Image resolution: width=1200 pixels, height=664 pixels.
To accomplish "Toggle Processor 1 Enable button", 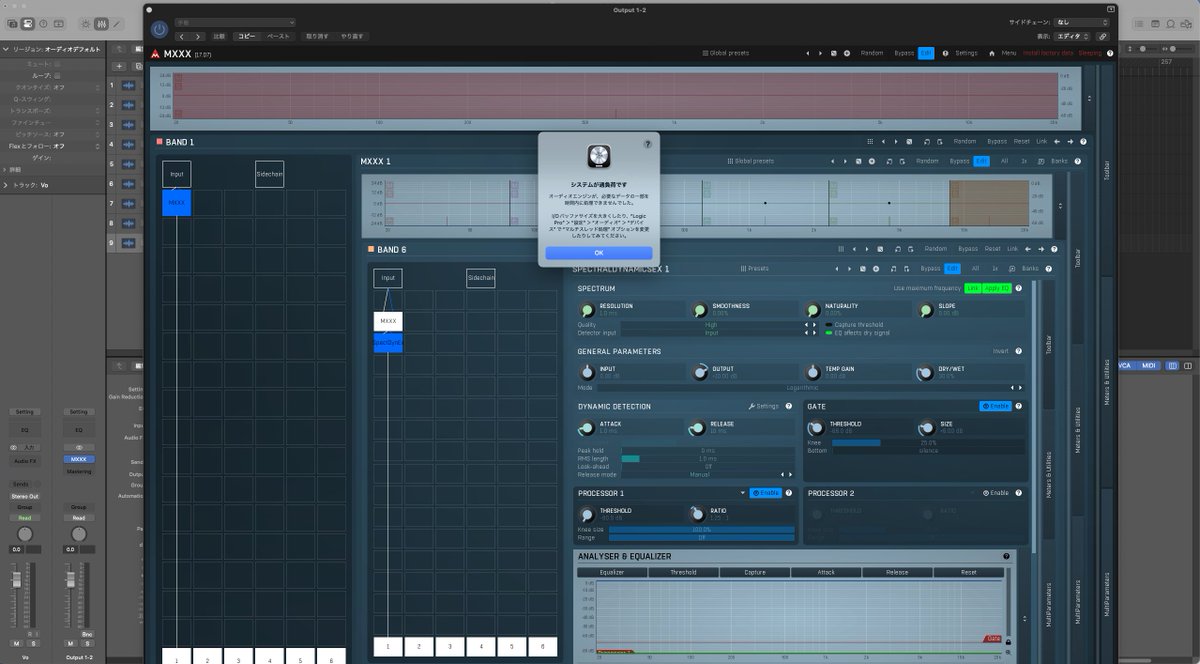I will pyautogui.click(x=765, y=493).
